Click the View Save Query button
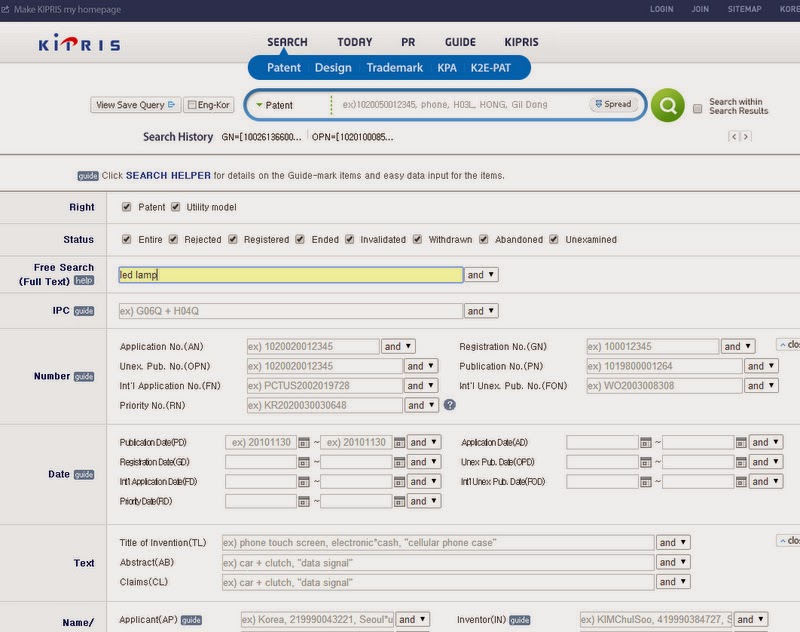Image resolution: width=800 pixels, height=632 pixels. click(x=135, y=105)
